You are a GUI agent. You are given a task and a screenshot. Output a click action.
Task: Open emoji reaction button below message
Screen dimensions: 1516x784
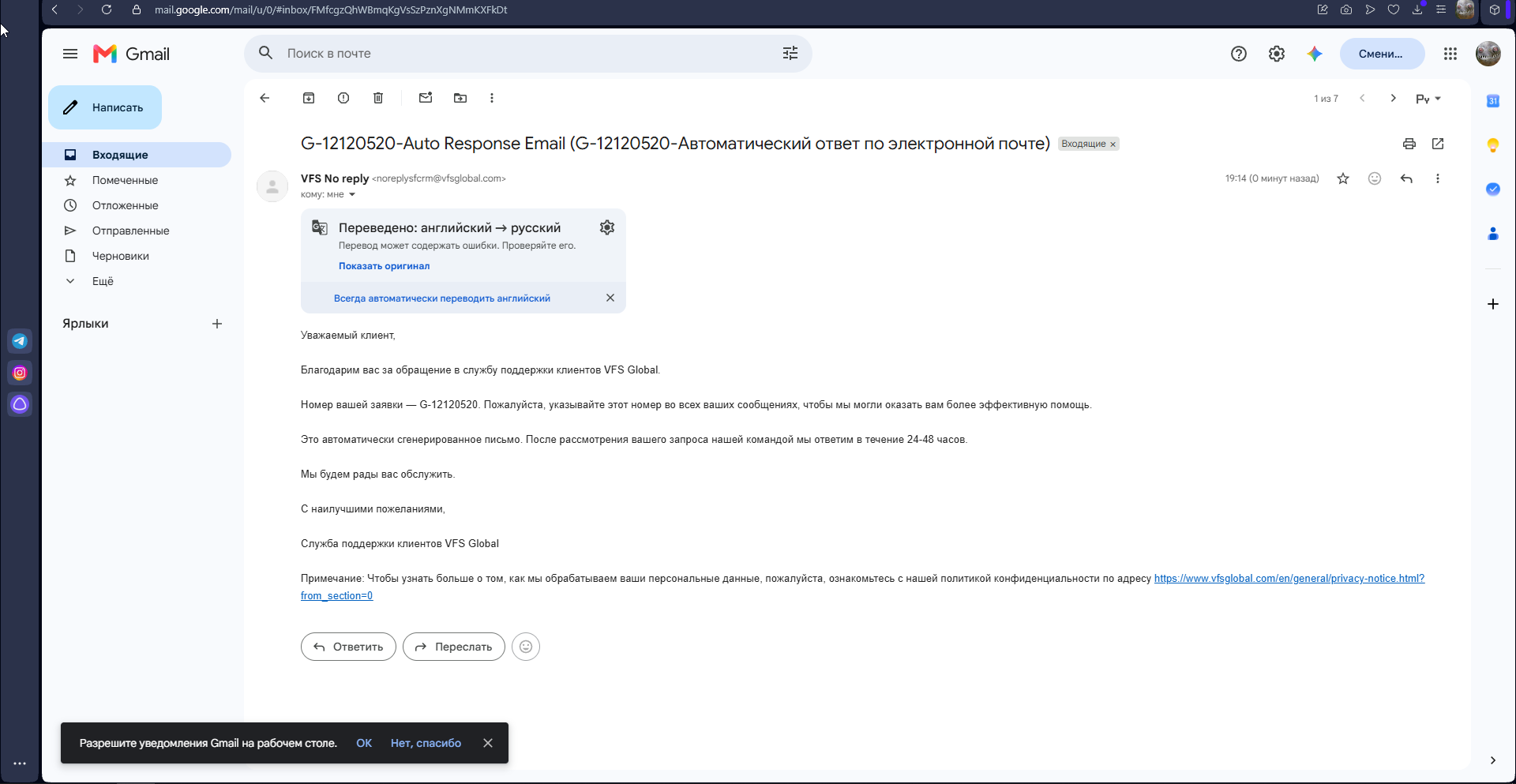(x=526, y=647)
